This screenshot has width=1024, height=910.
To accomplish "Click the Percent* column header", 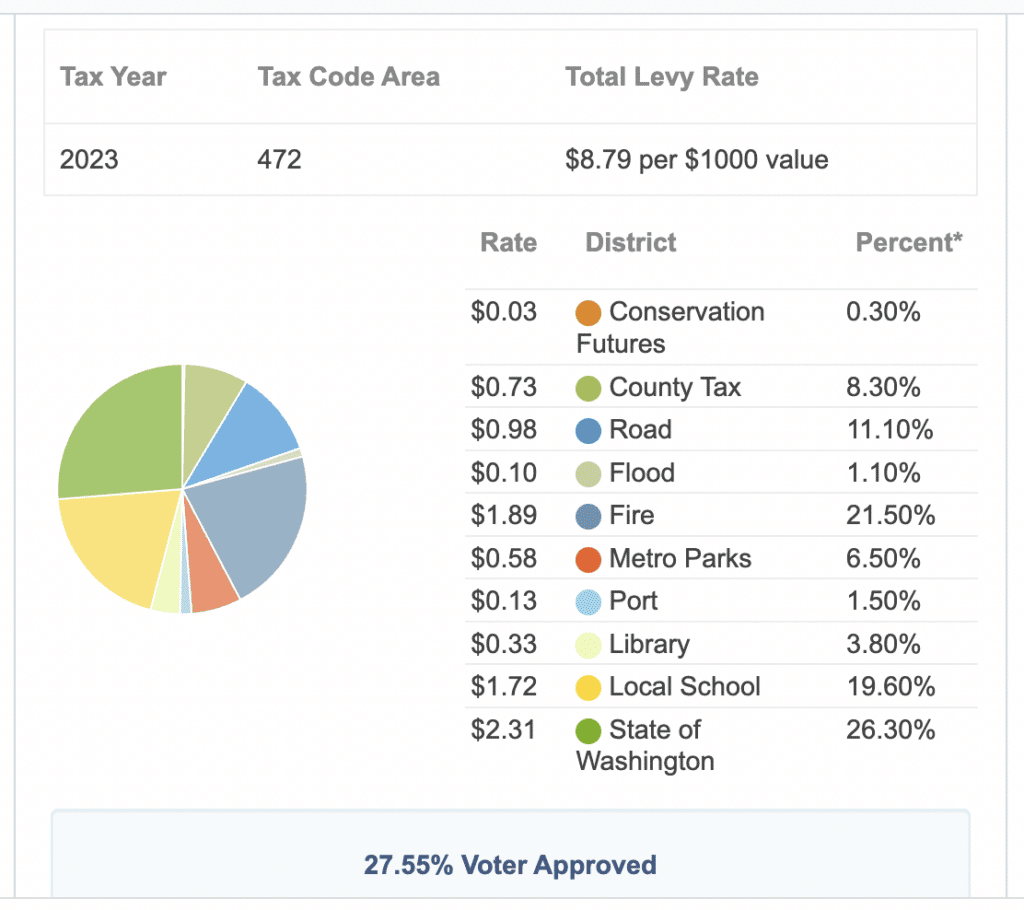I will click(908, 242).
